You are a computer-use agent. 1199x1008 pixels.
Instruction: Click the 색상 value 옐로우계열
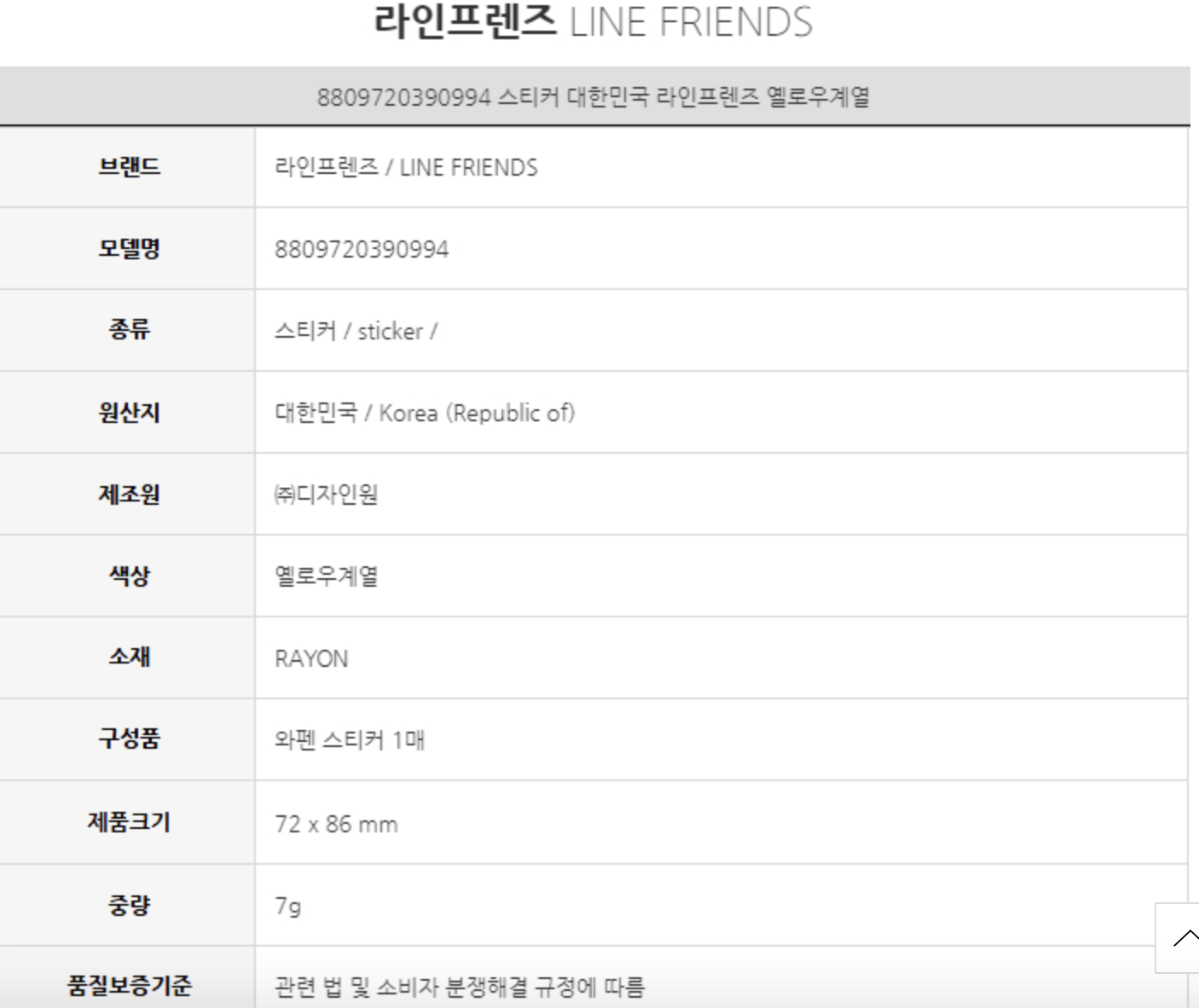pyautogui.click(x=326, y=577)
